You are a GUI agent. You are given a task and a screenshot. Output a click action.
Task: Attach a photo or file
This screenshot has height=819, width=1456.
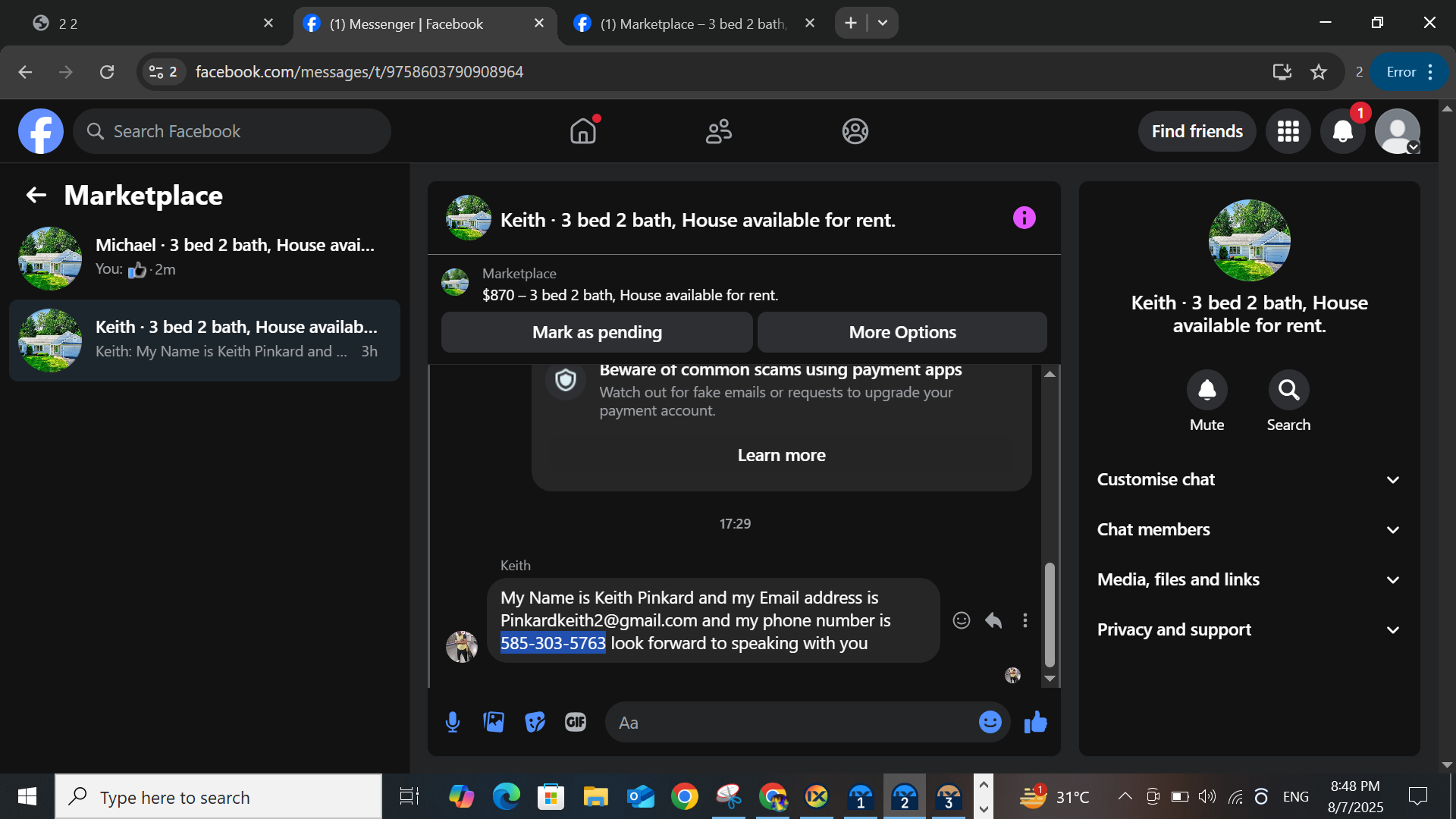point(494,722)
